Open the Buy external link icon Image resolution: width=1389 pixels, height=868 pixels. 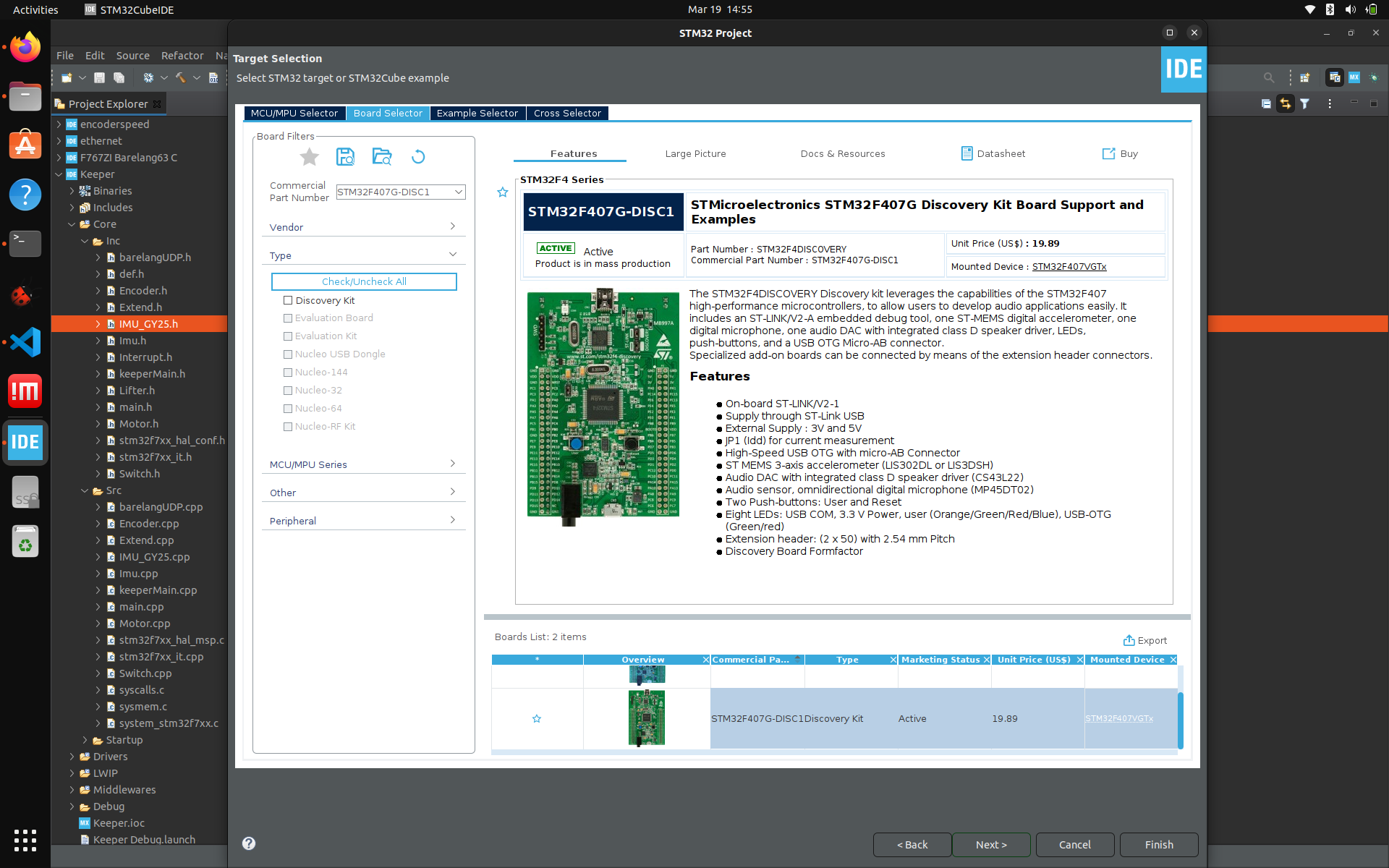(1108, 153)
